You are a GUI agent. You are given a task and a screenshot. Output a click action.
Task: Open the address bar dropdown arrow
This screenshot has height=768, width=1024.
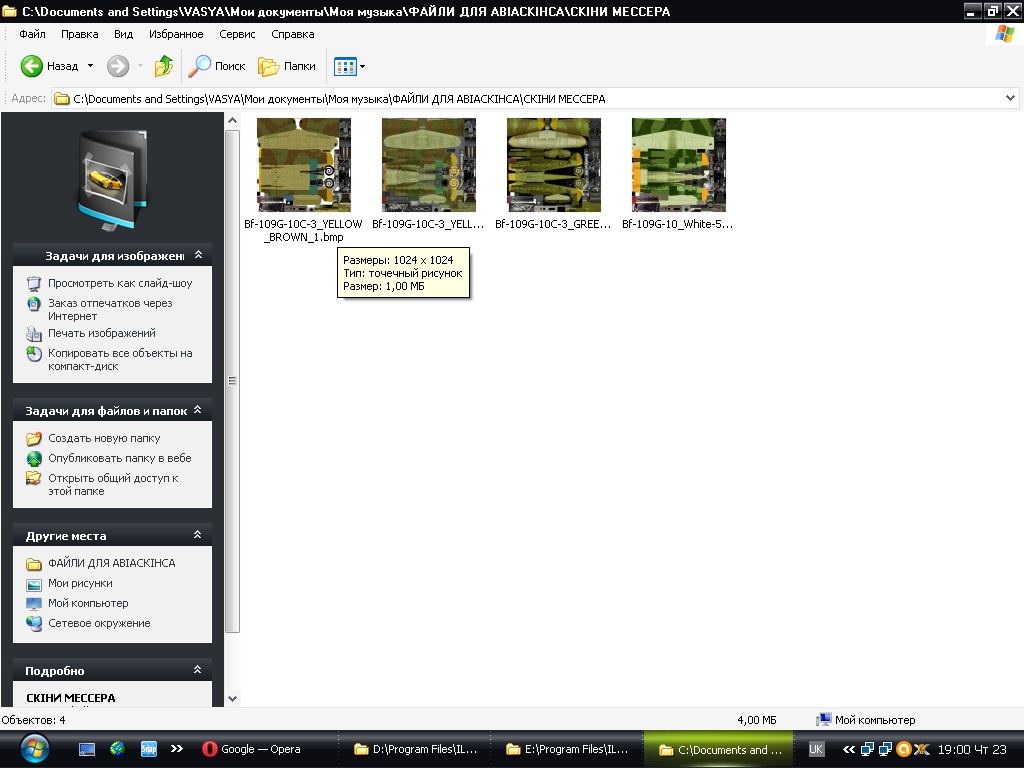[1010, 99]
